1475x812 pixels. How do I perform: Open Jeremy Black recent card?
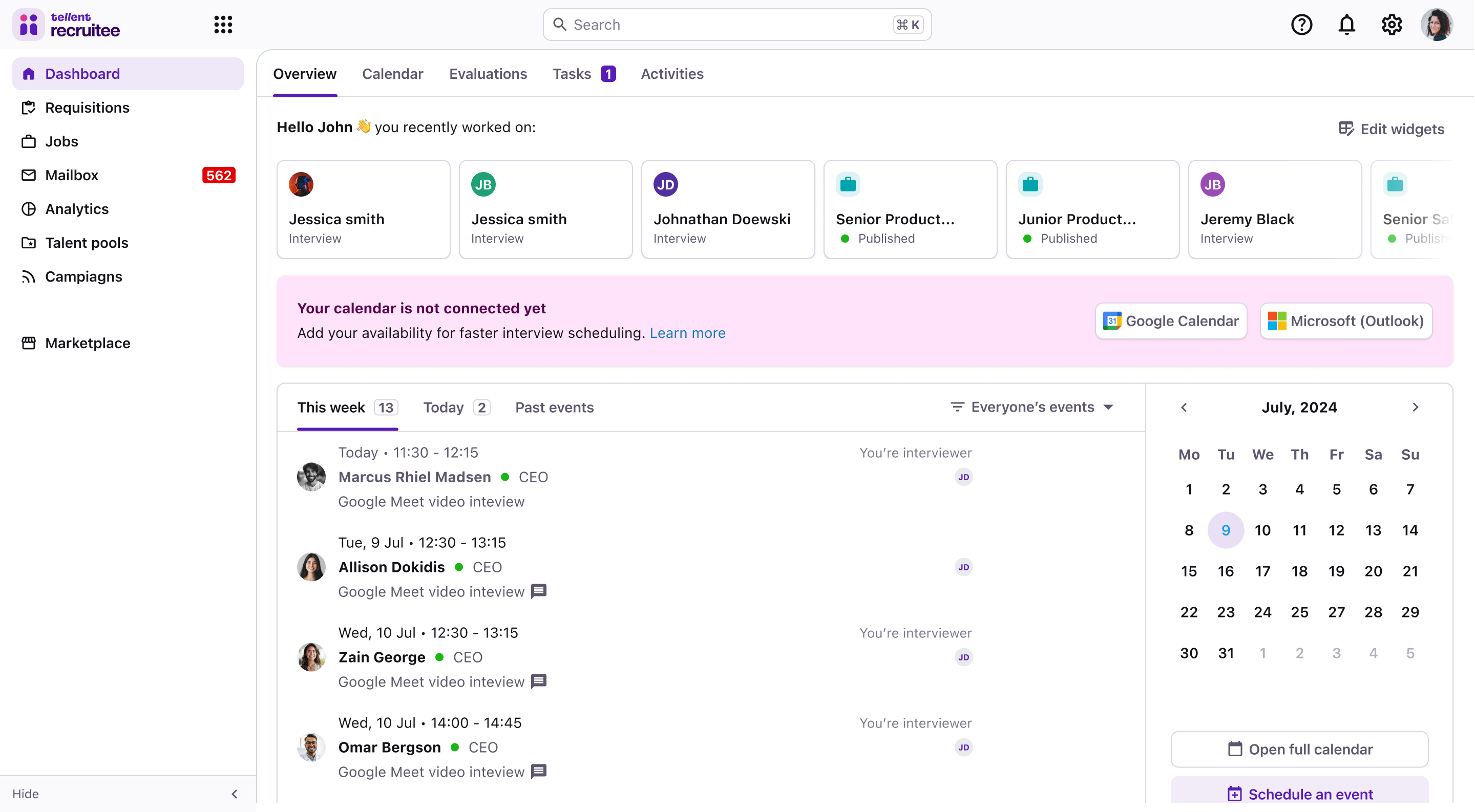tap(1275, 209)
